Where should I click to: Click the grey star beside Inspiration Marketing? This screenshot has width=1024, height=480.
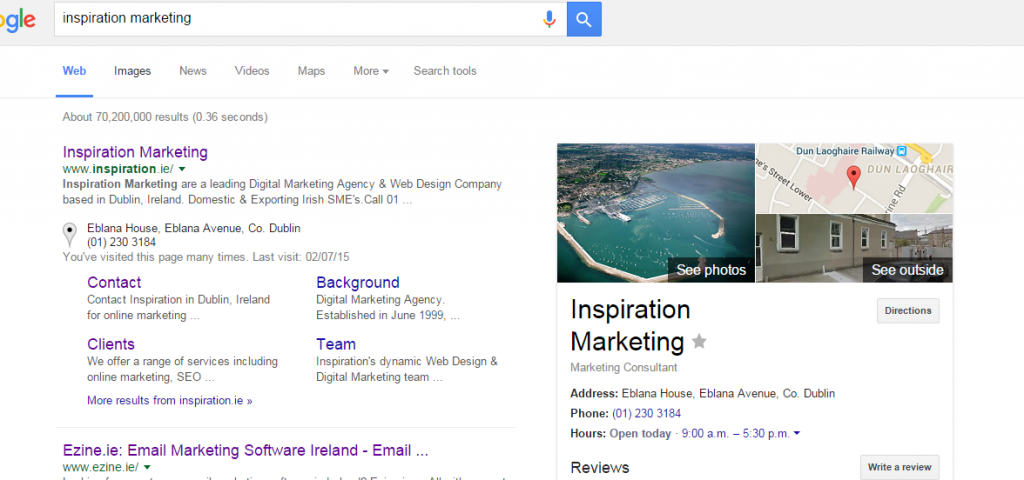[x=699, y=341]
